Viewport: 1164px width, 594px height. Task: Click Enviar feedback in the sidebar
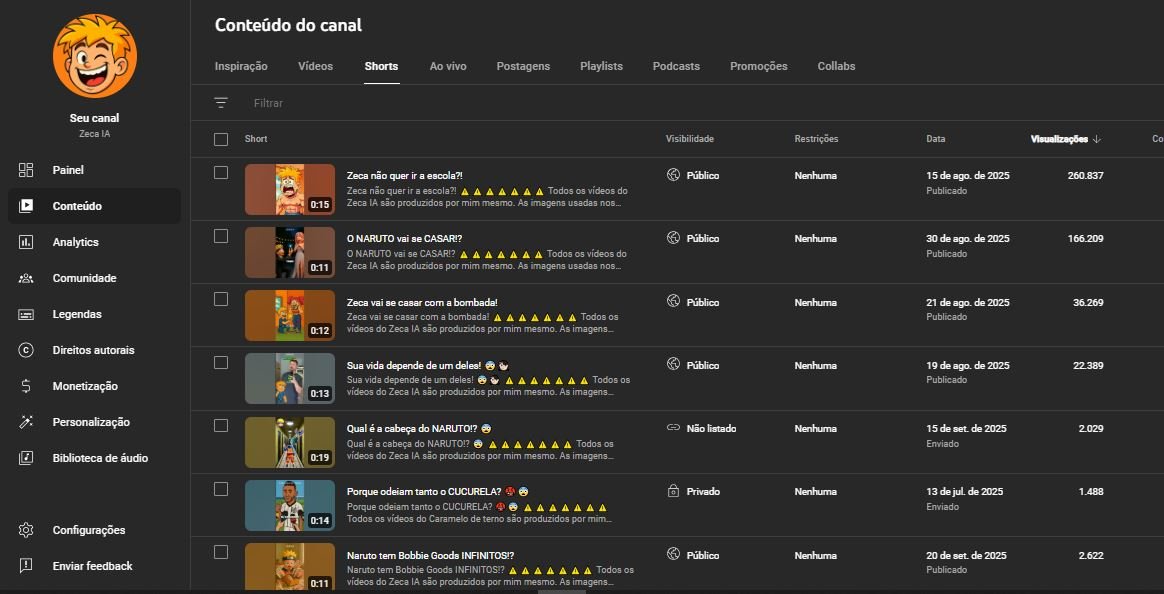pyautogui.click(x=92, y=566)
